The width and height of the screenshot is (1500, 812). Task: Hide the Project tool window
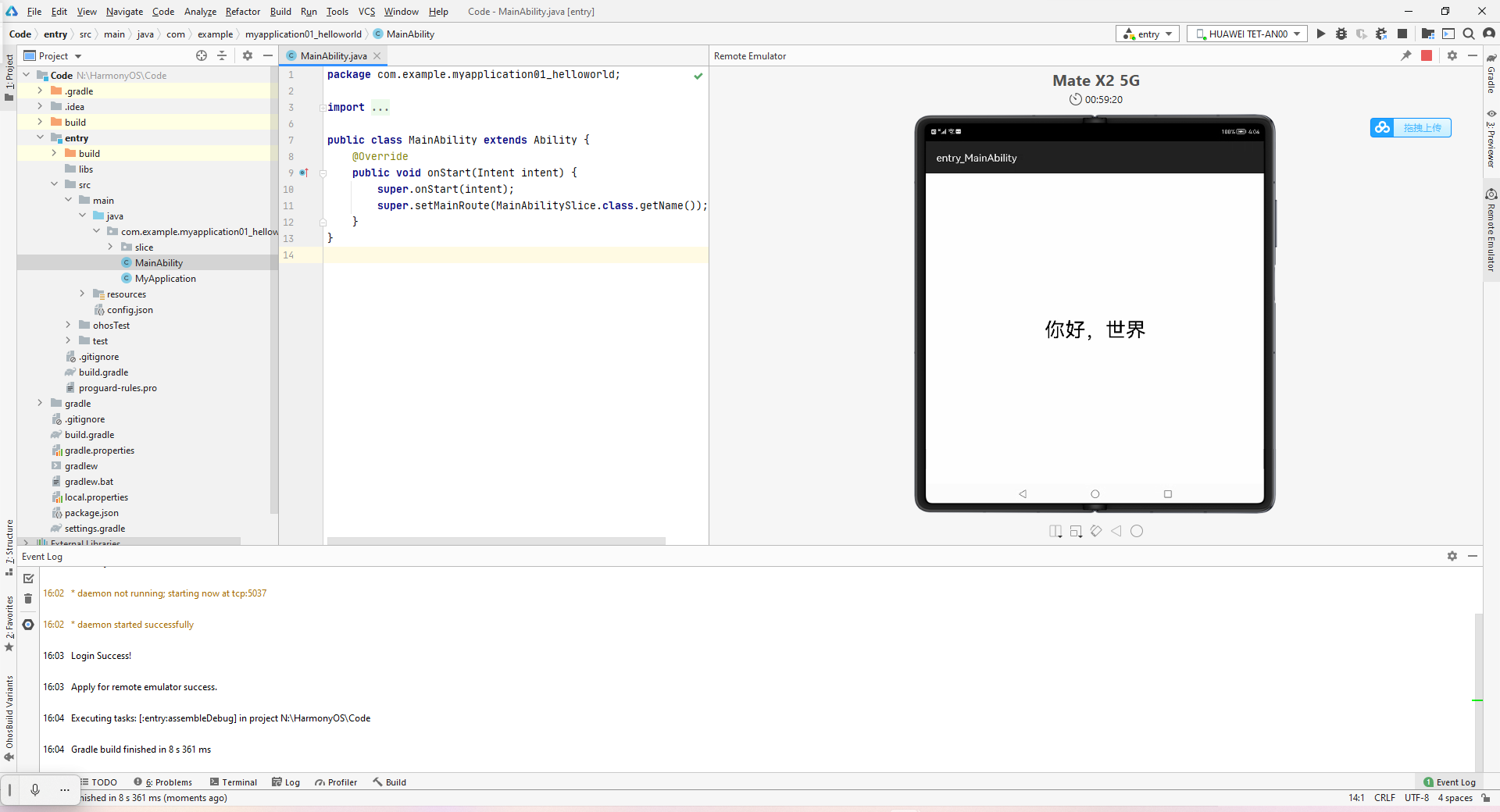(268, 55)
